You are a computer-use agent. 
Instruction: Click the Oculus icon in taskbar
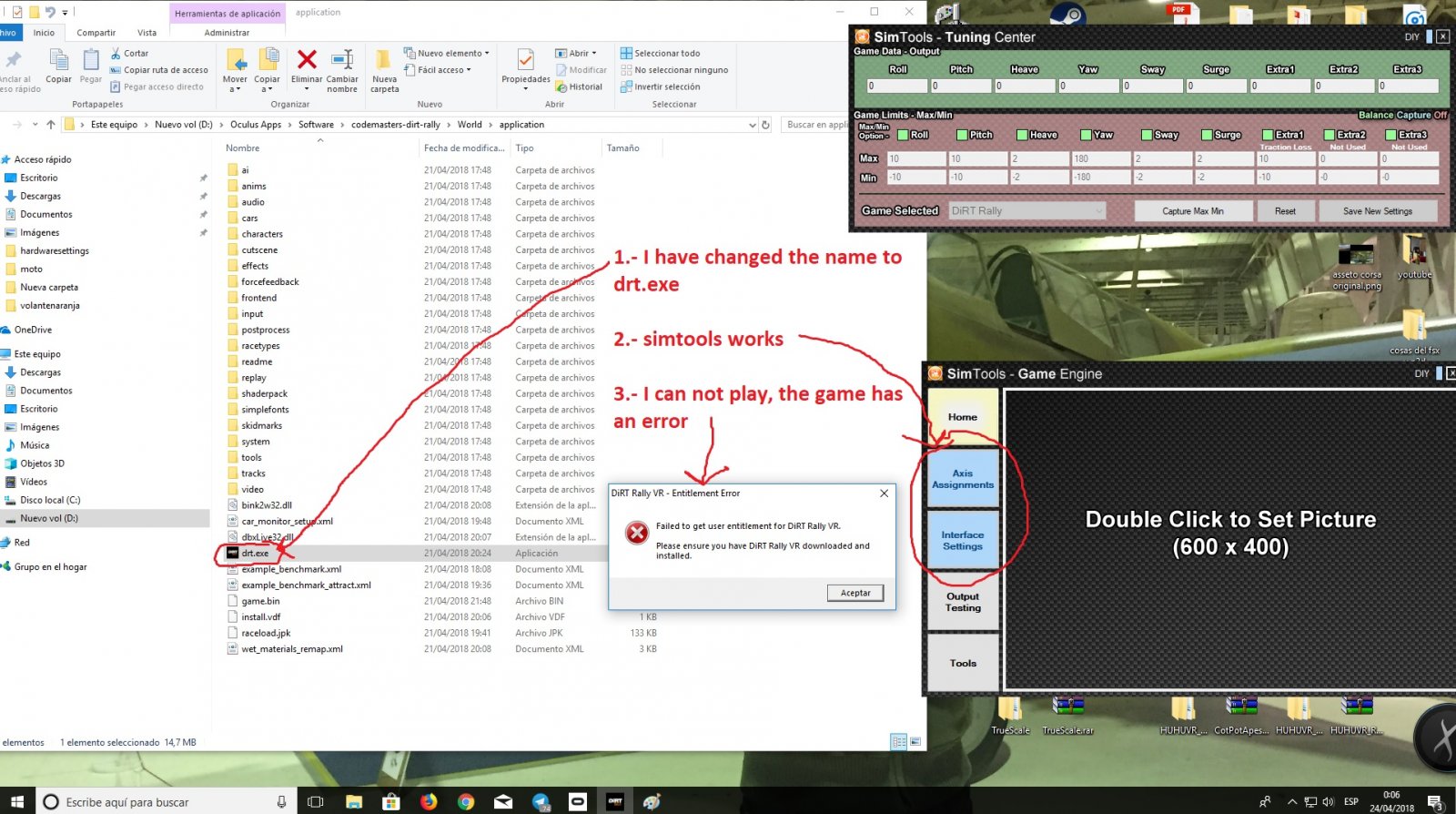tap(578, 801)
